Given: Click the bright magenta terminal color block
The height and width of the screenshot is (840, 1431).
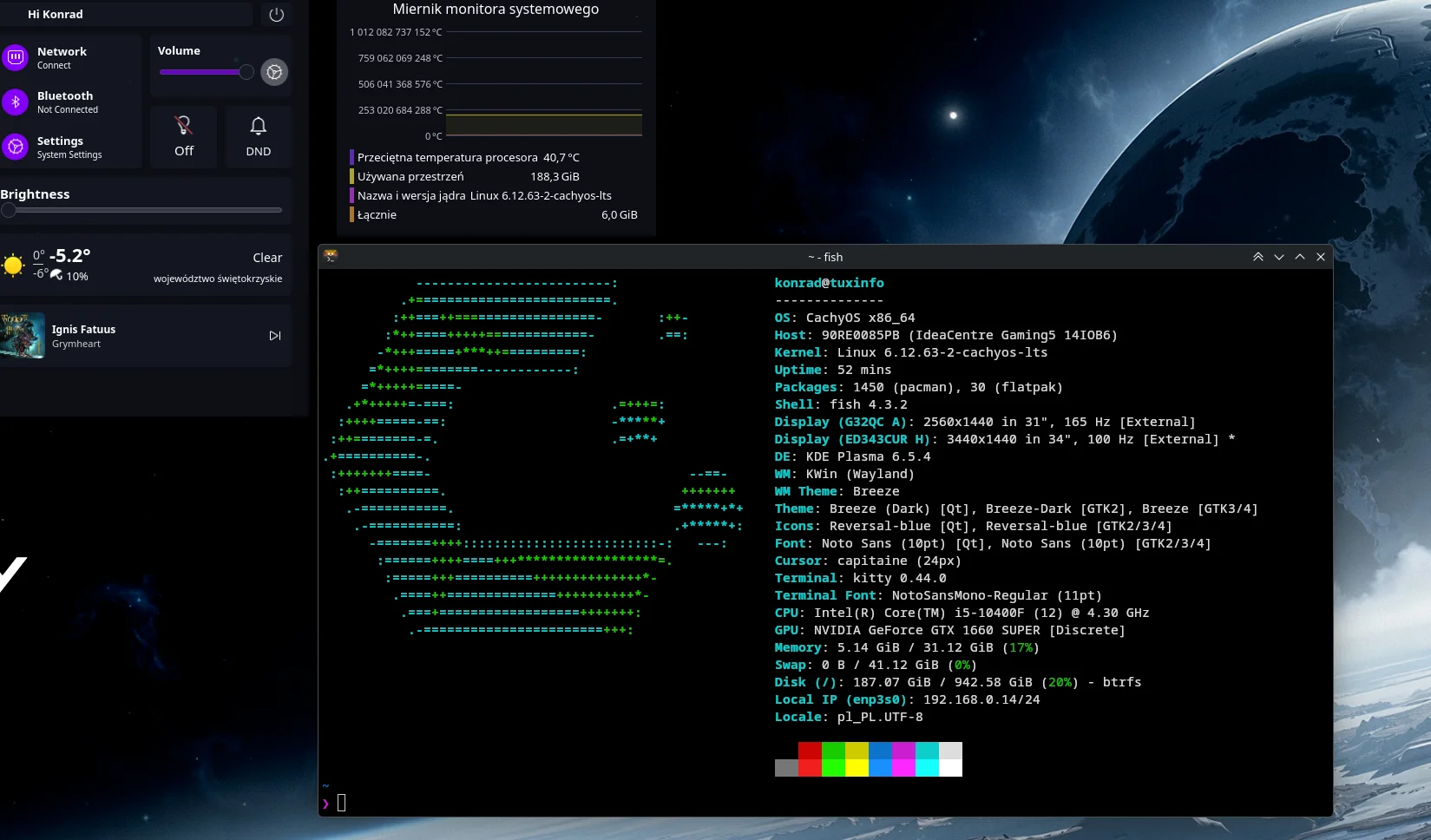Looking at the screenshot, I should pos(903,768).
